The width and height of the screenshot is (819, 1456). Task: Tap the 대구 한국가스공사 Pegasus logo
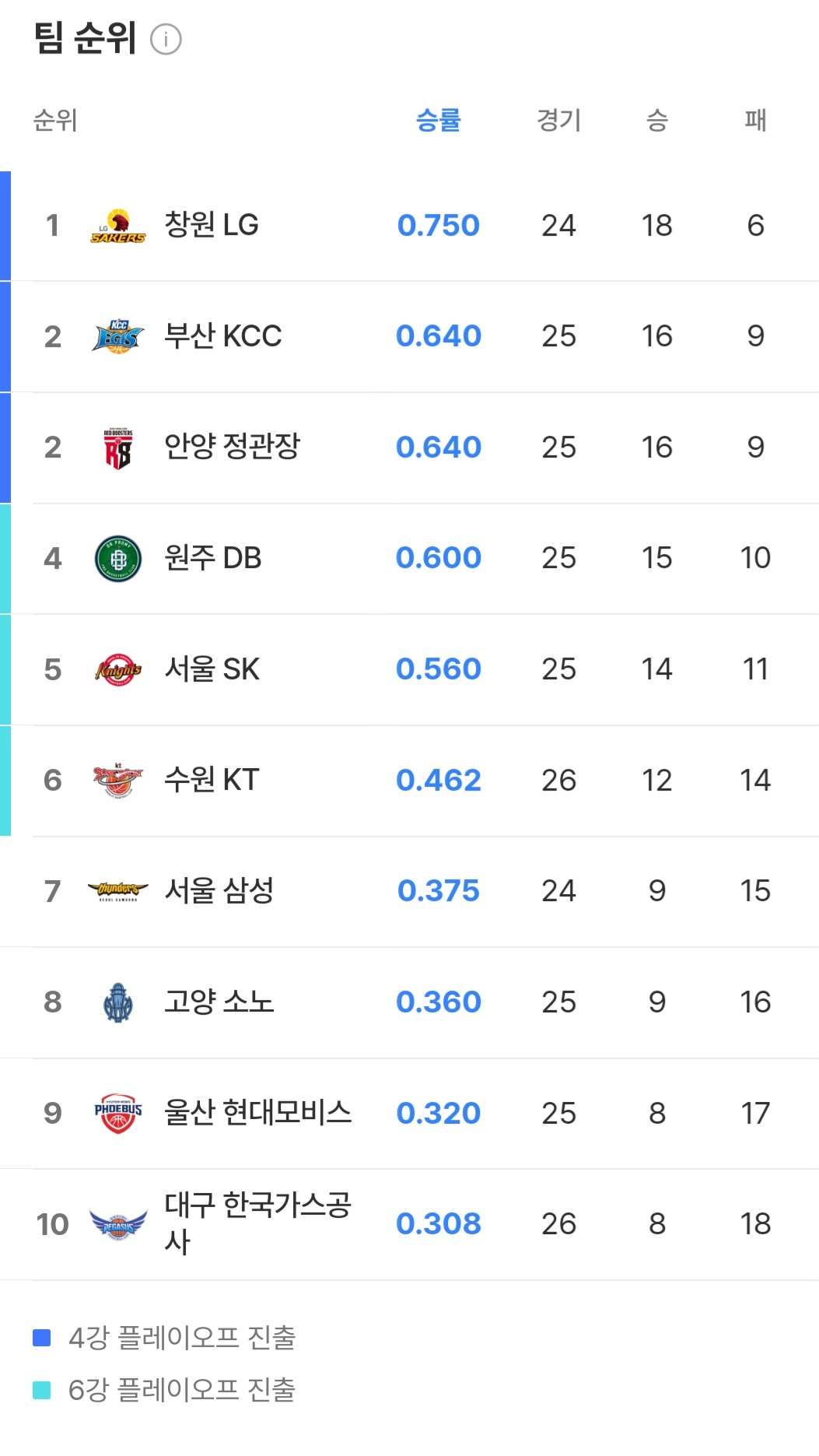117,1224
